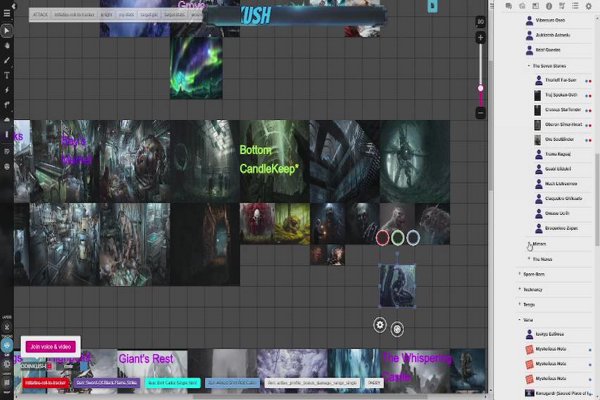
Task: Select the red circle token marker
Action: (x=383, y=238)
